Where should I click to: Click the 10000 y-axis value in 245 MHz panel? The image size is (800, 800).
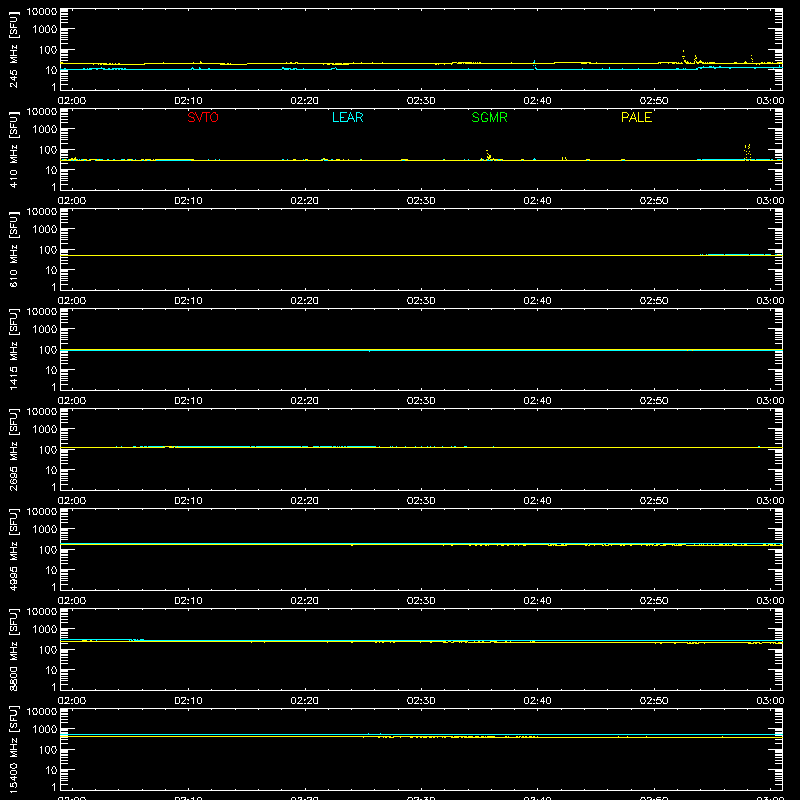click(x=42, y=12)
